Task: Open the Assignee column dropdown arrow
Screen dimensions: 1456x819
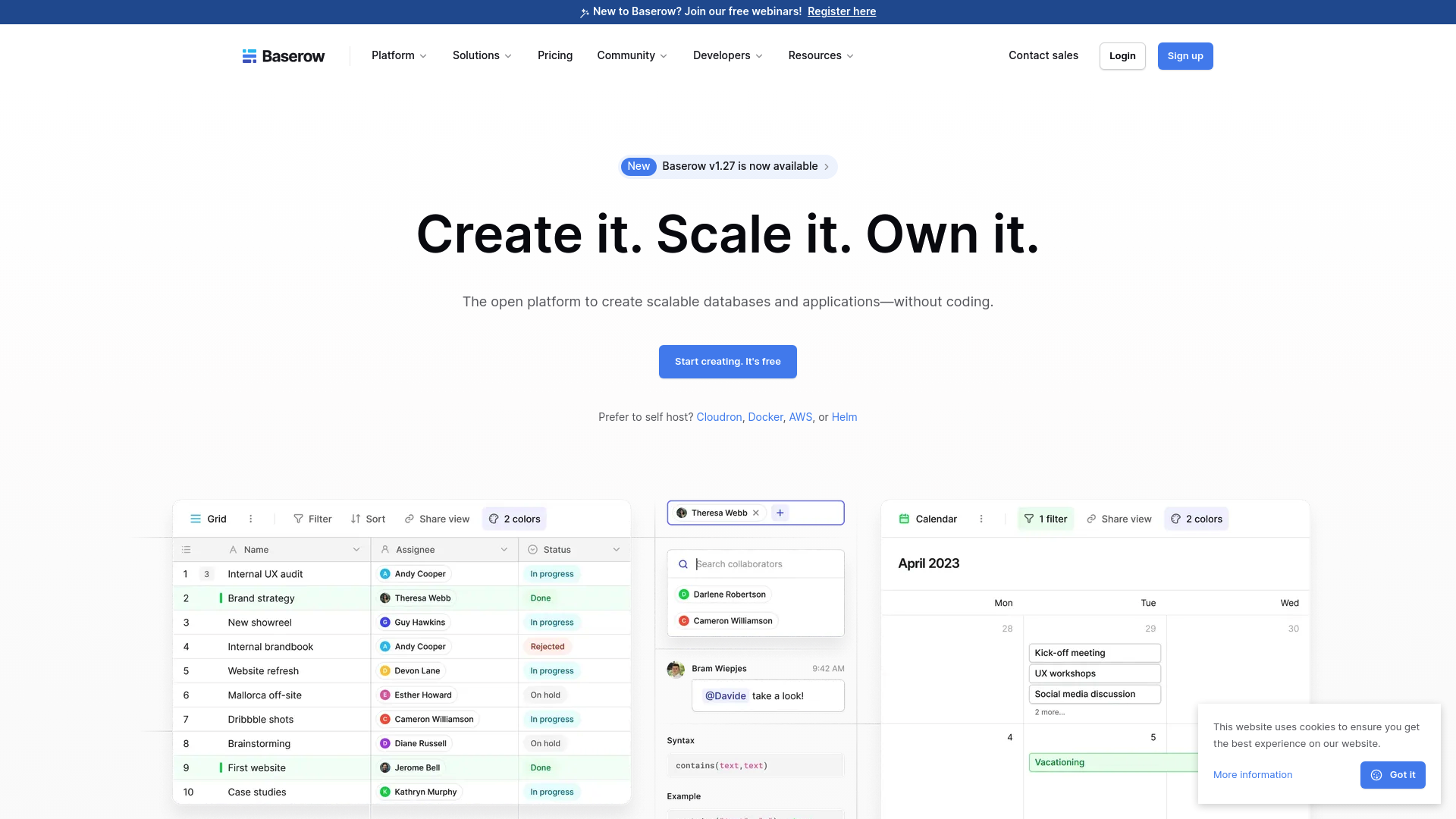Action: pos(504,550)
